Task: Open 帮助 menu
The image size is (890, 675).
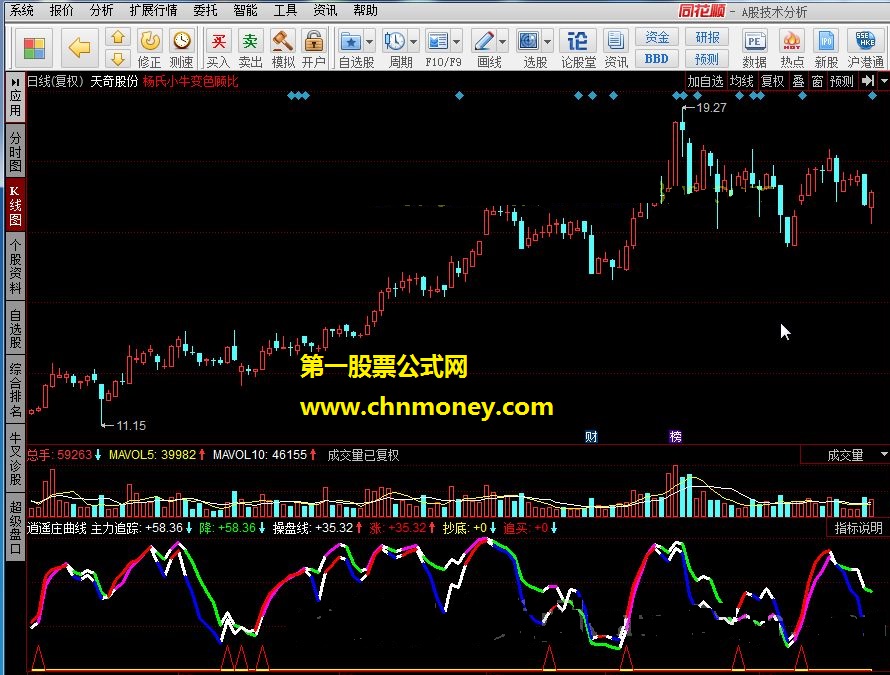Action: tap(365, 10)
